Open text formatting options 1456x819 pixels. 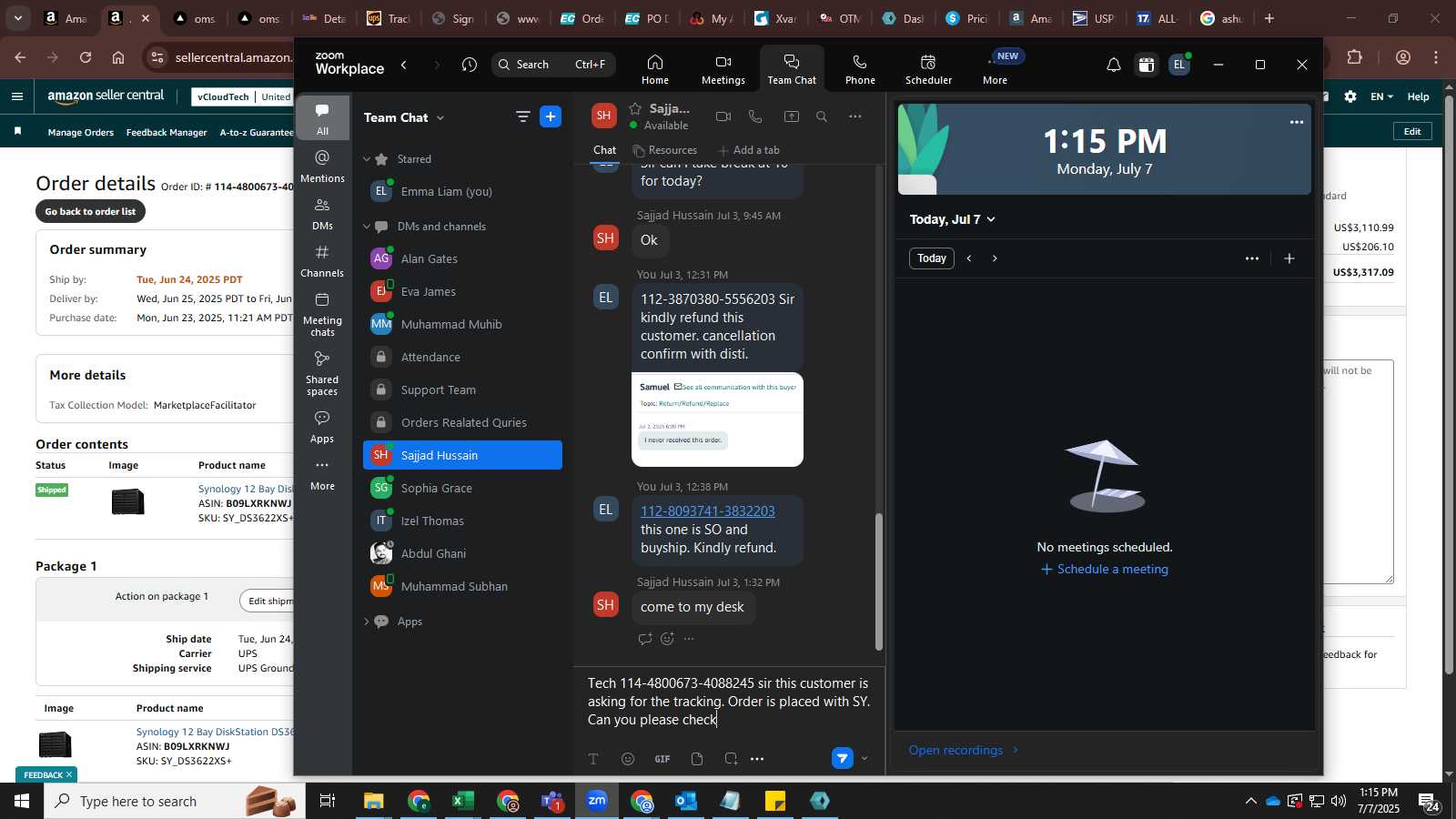point(593,759)
